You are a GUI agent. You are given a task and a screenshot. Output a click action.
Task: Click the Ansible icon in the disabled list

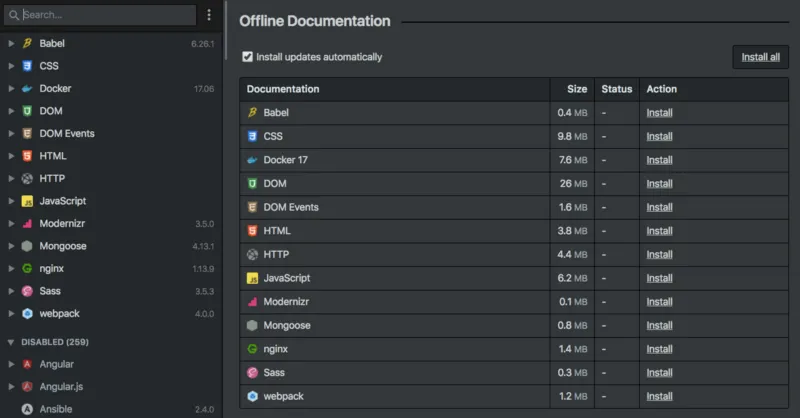[x=27, y=409]
